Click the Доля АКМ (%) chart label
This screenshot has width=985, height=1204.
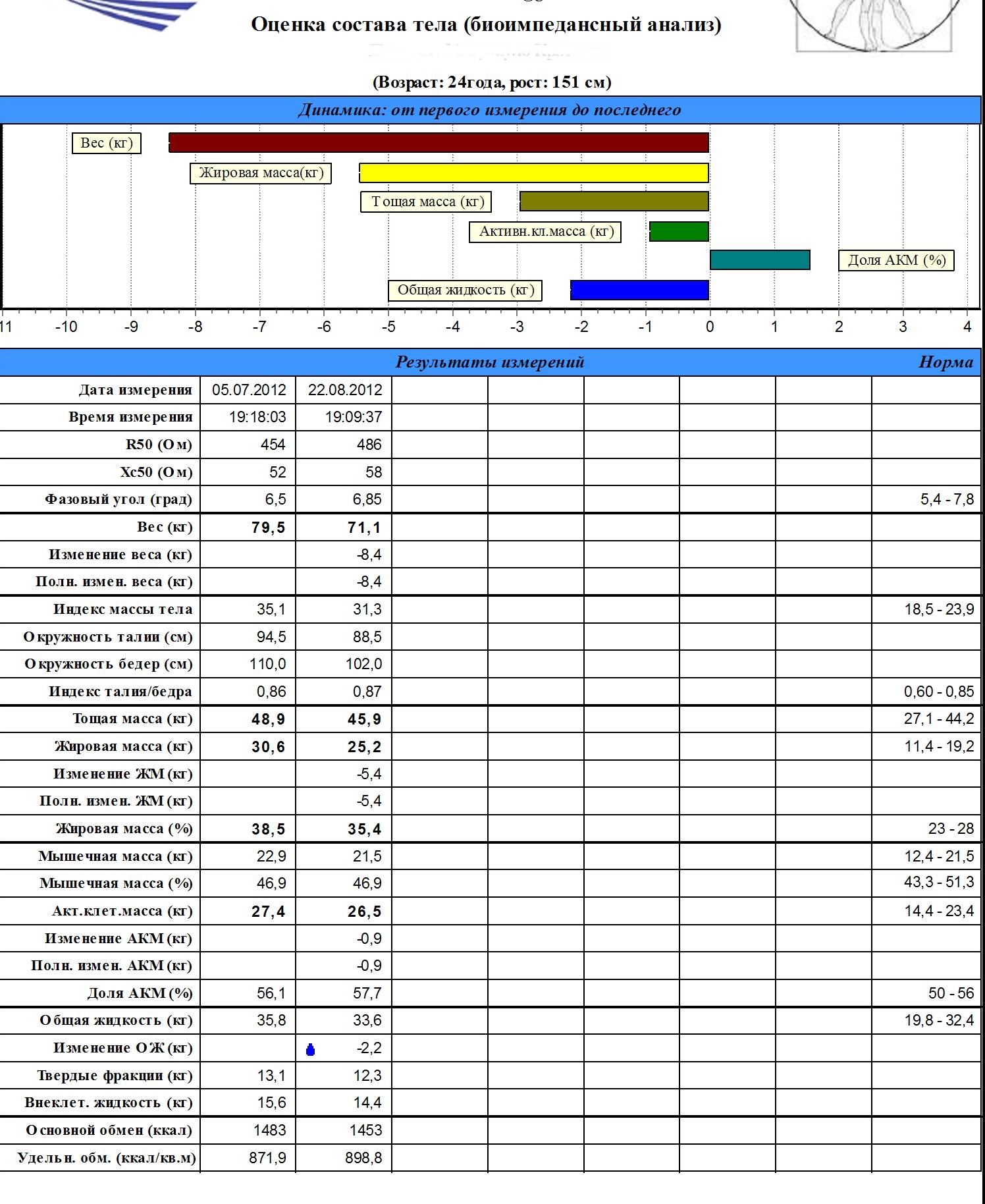896,260
